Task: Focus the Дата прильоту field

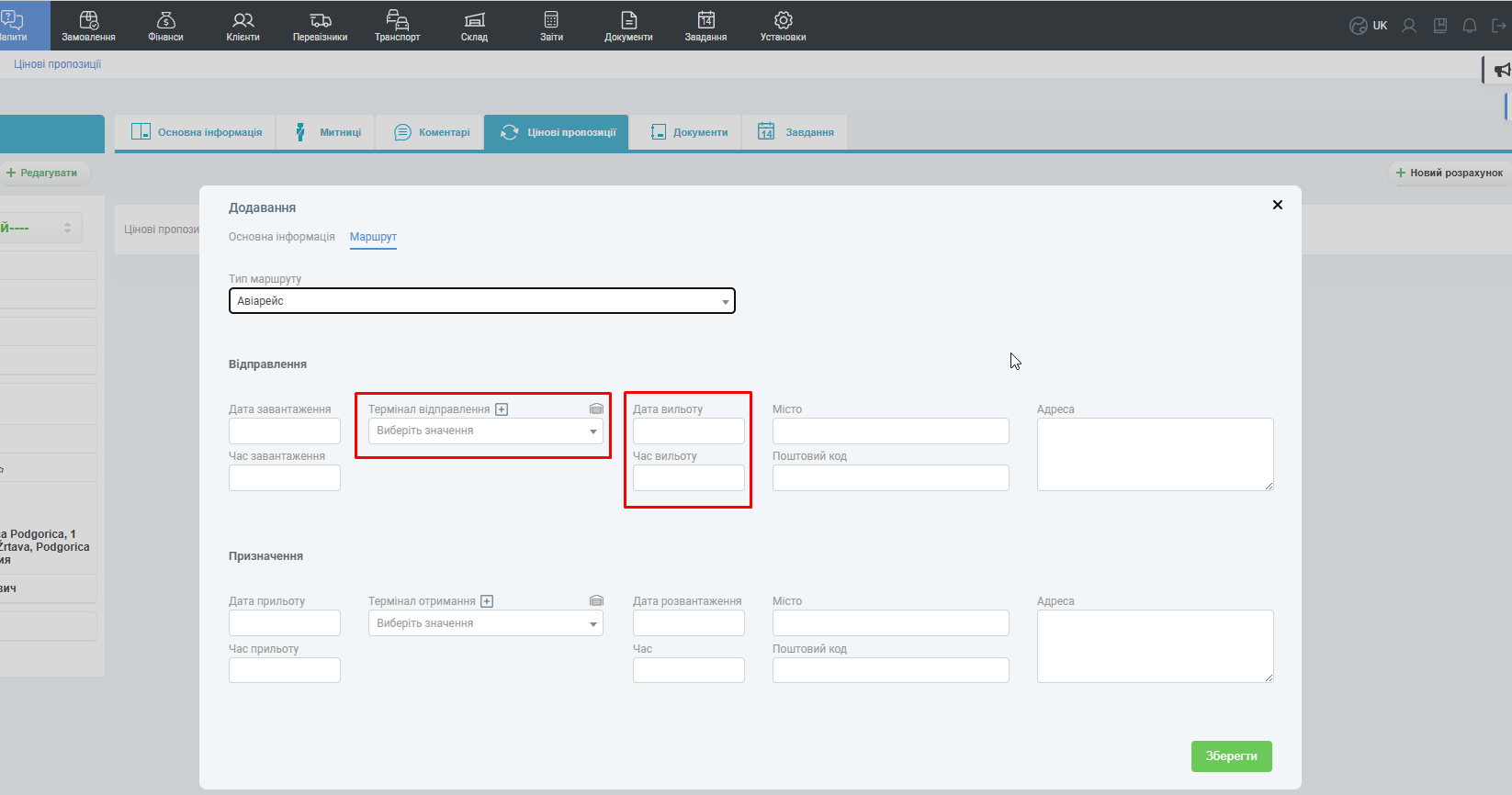Action: (x=285, y=623)
